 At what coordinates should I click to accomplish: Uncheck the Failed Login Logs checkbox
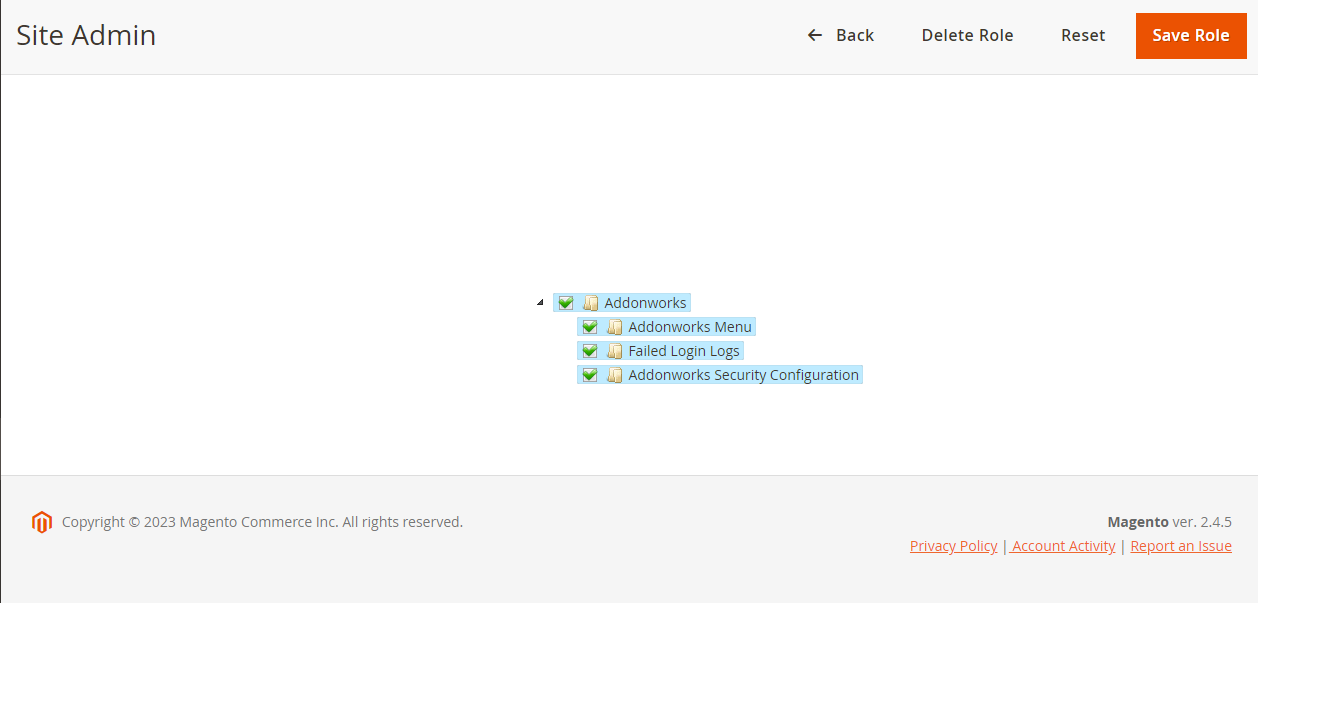[590, 351]
